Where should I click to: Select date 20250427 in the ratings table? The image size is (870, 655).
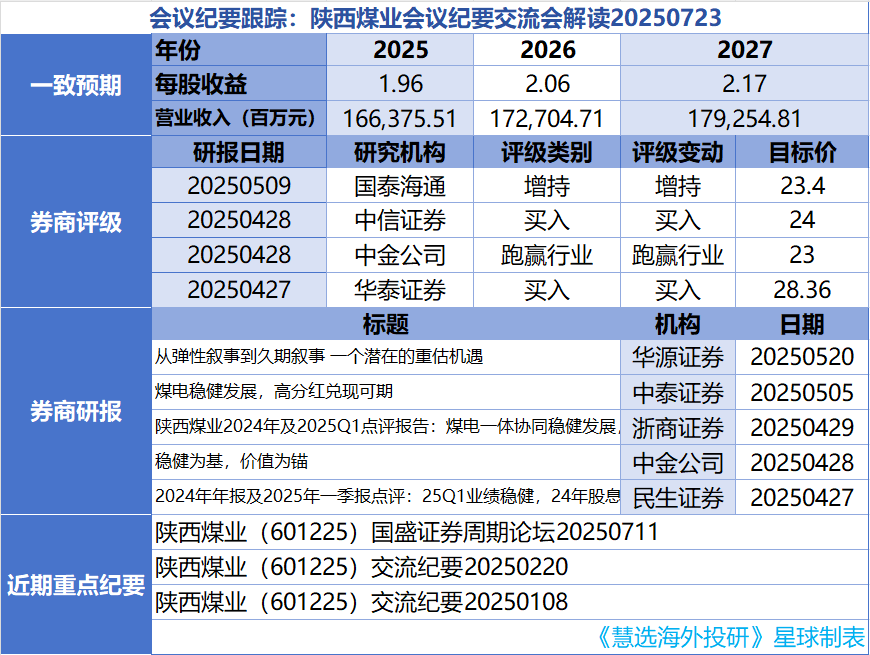point(239,290)
